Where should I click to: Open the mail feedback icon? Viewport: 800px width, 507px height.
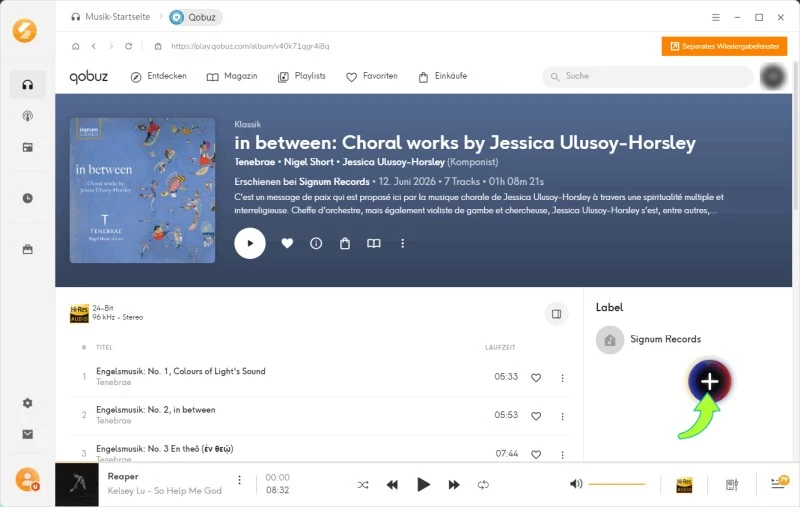(28, 434)
